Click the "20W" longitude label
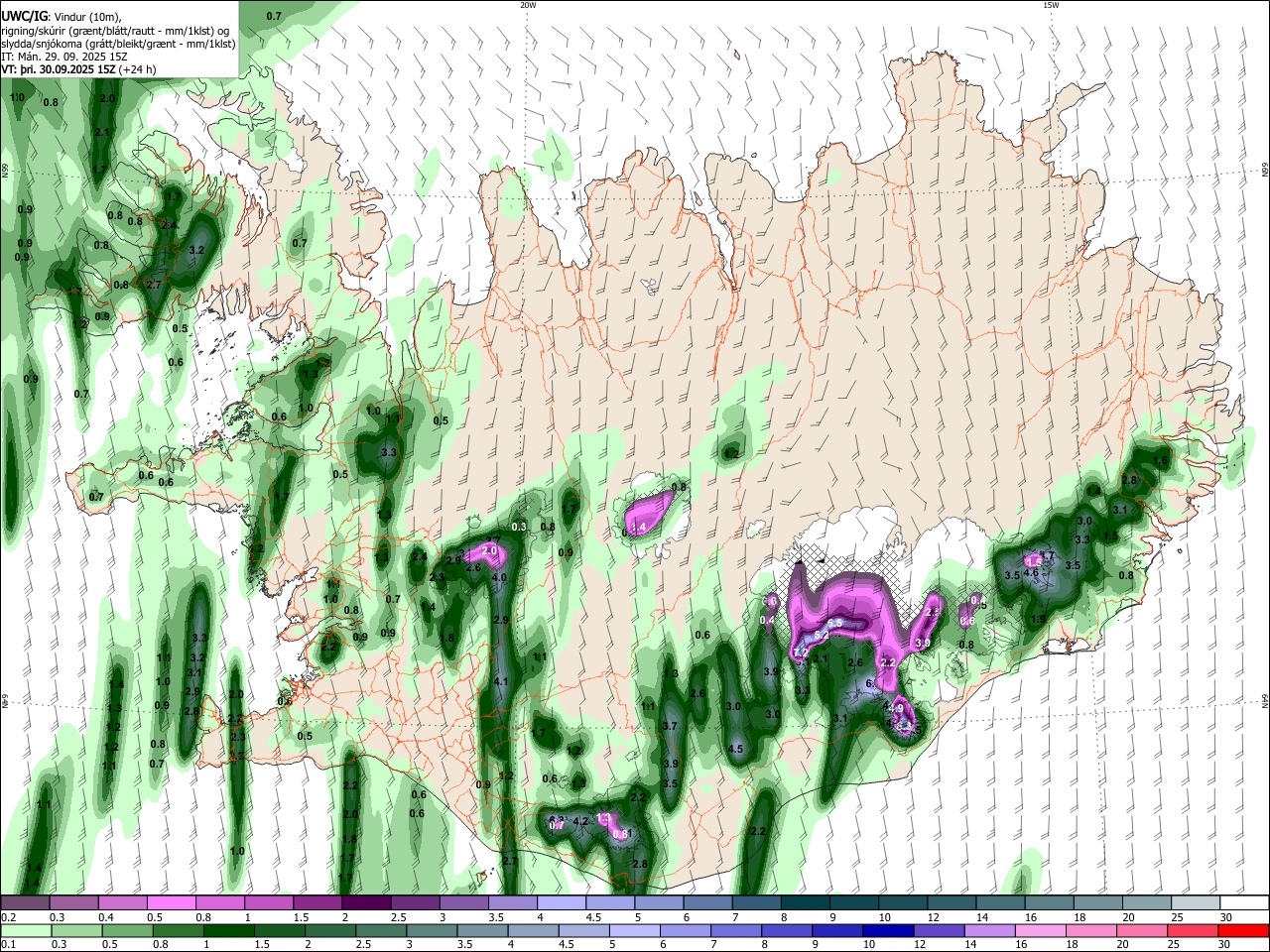 coord(528,5)
